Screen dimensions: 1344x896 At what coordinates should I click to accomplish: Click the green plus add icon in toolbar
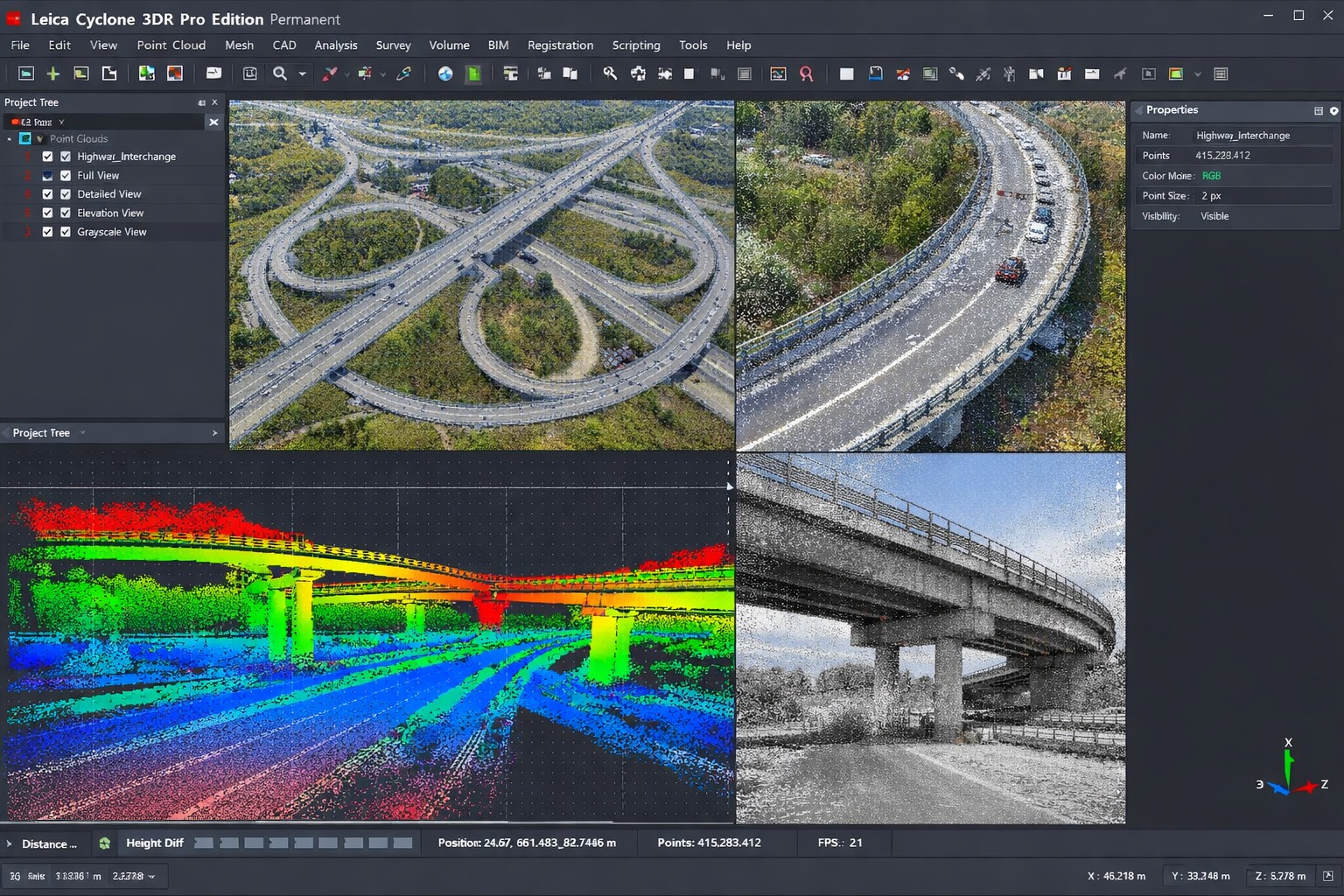pos(53,74)
